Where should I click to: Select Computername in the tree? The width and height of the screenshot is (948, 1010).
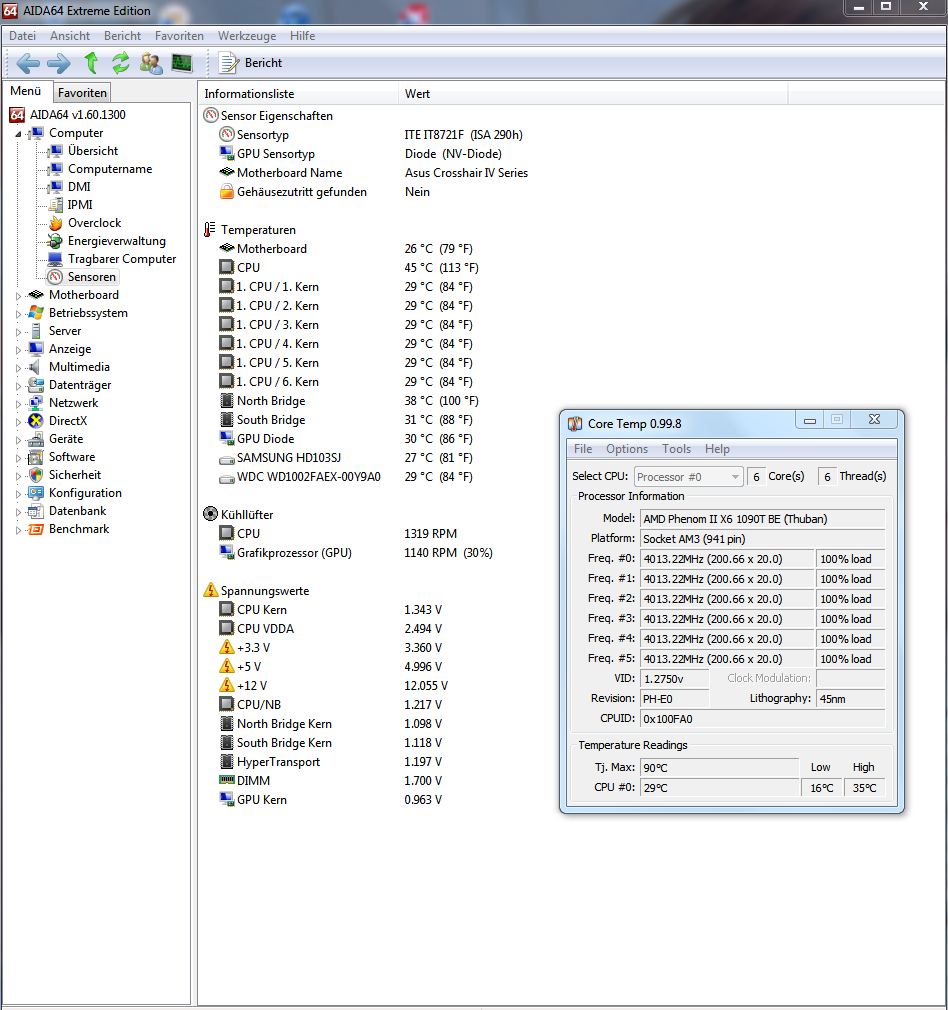coord(110,169)
